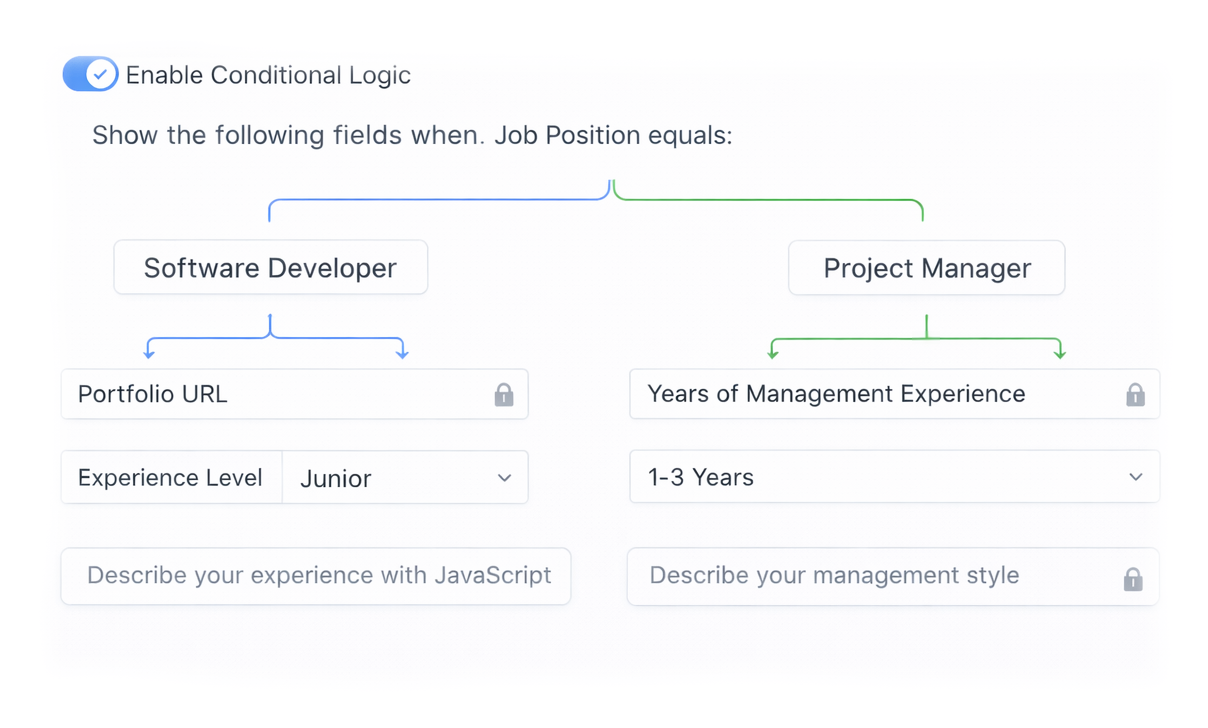Toggle the Enable Conditional Logic switch off

(x=90, y=73)
